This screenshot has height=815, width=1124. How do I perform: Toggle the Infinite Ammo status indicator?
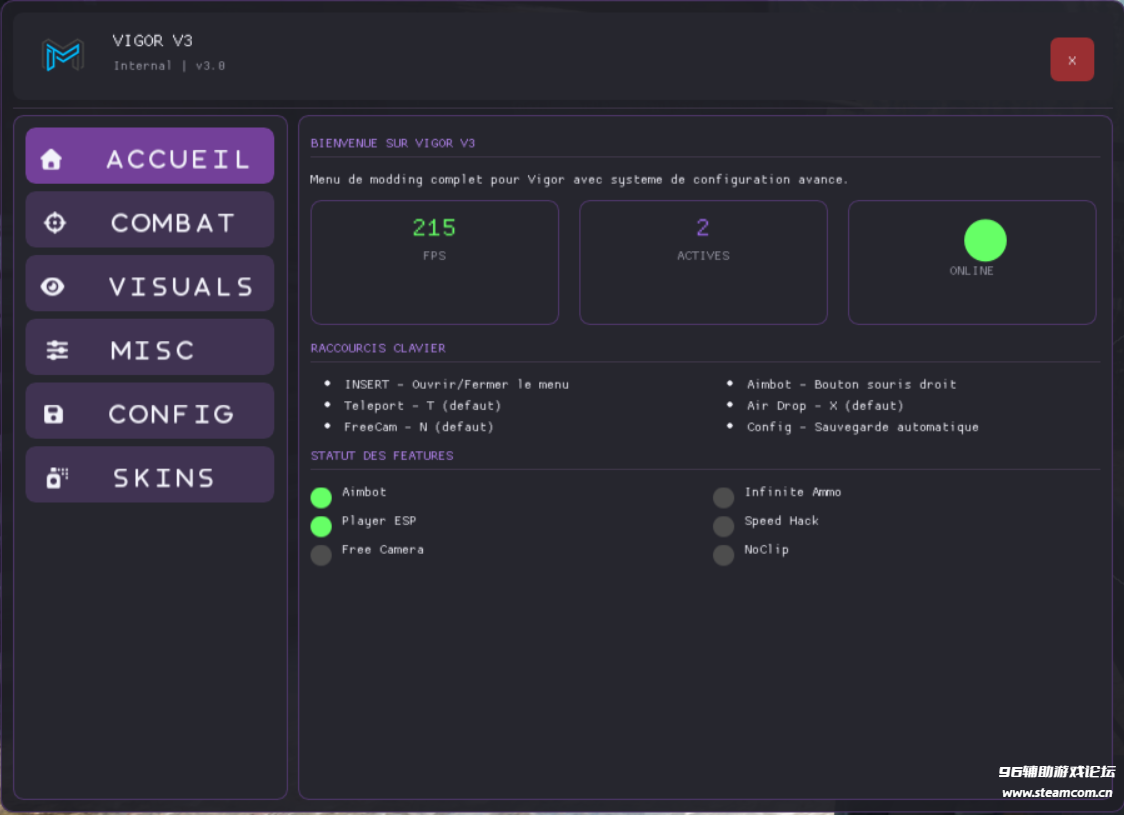point(723,498)
